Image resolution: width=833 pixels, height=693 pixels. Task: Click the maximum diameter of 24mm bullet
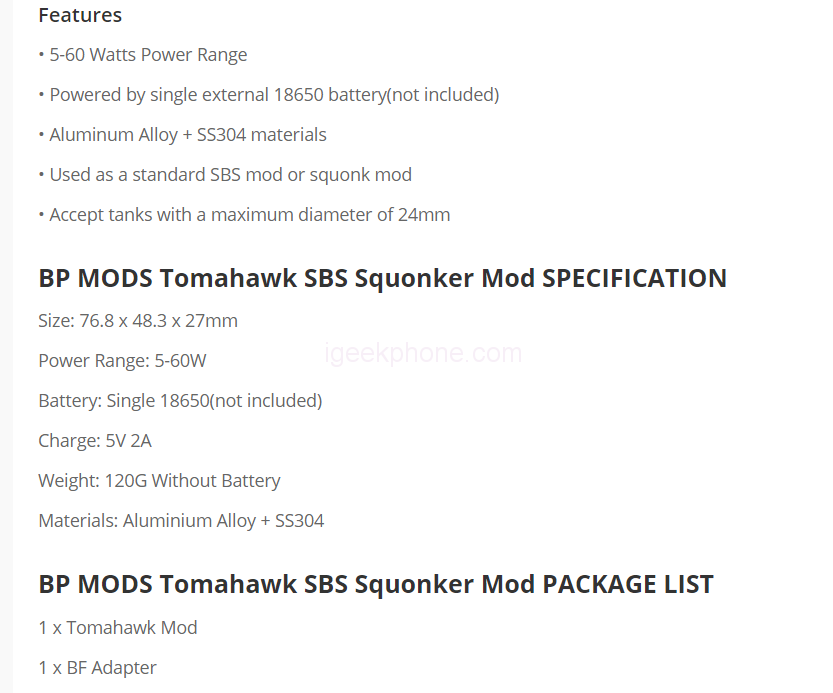pos(249,215)
